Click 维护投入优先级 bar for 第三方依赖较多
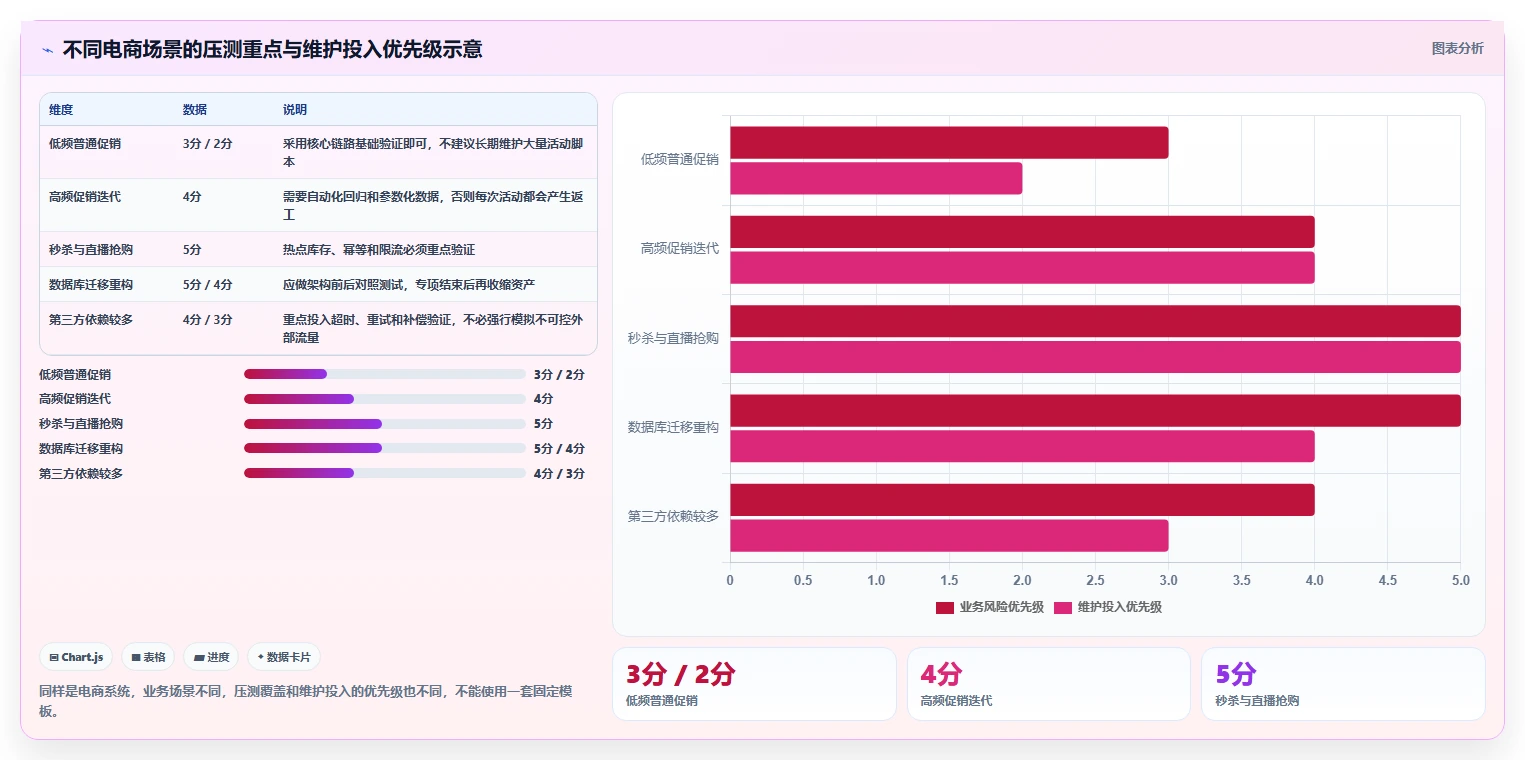 949,536
